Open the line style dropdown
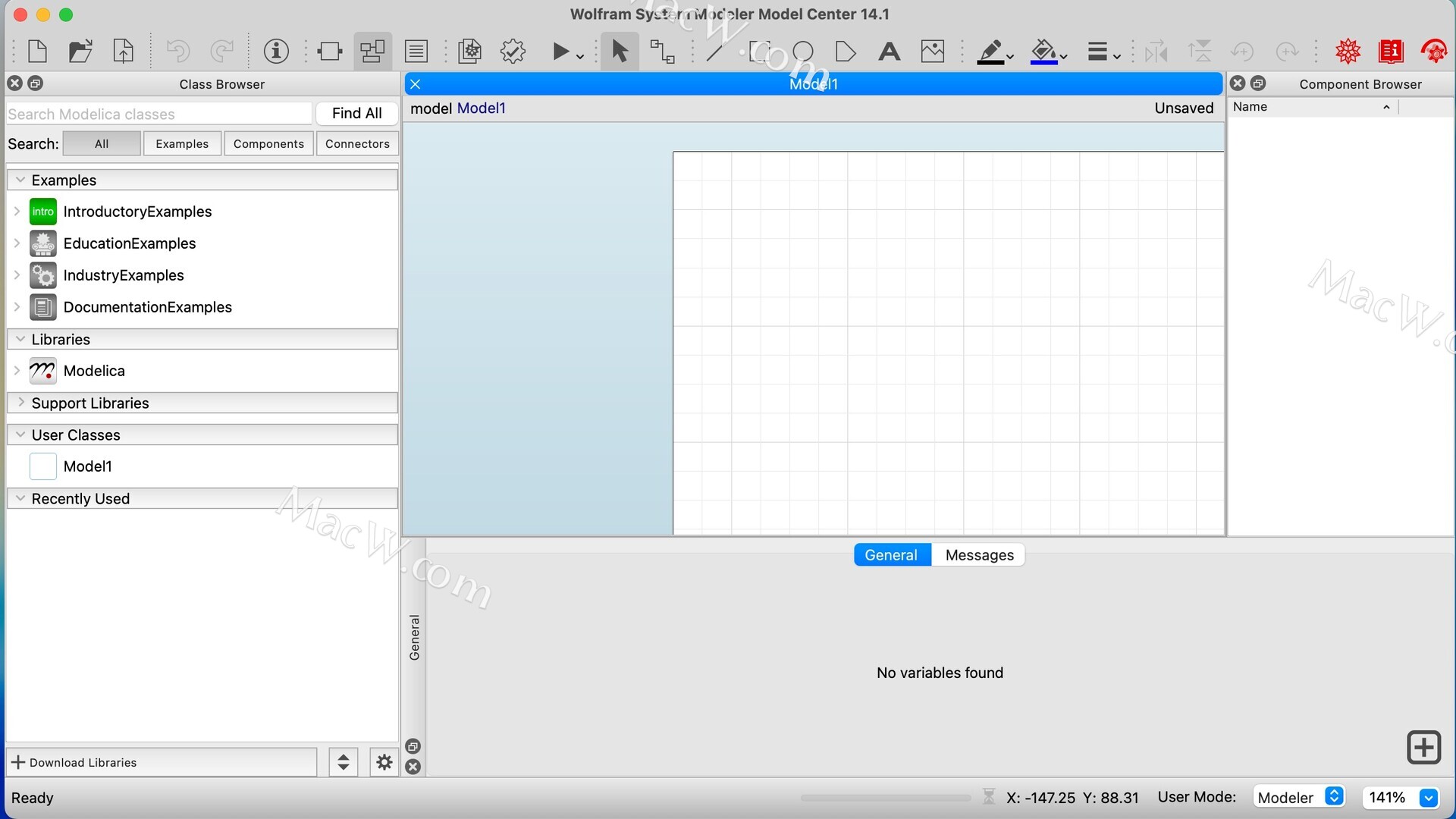 [x=1103, y=52]
